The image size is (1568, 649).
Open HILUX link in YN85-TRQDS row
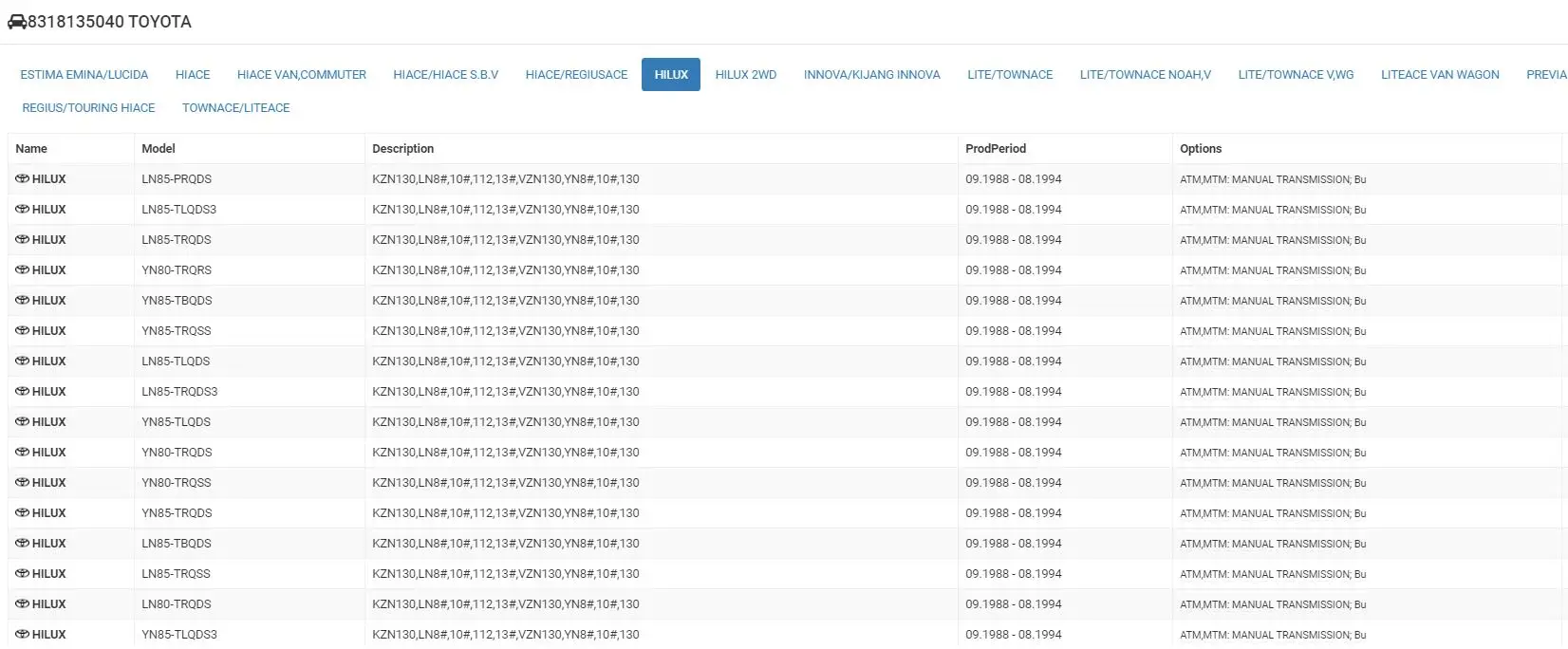[x=49, y=512]
